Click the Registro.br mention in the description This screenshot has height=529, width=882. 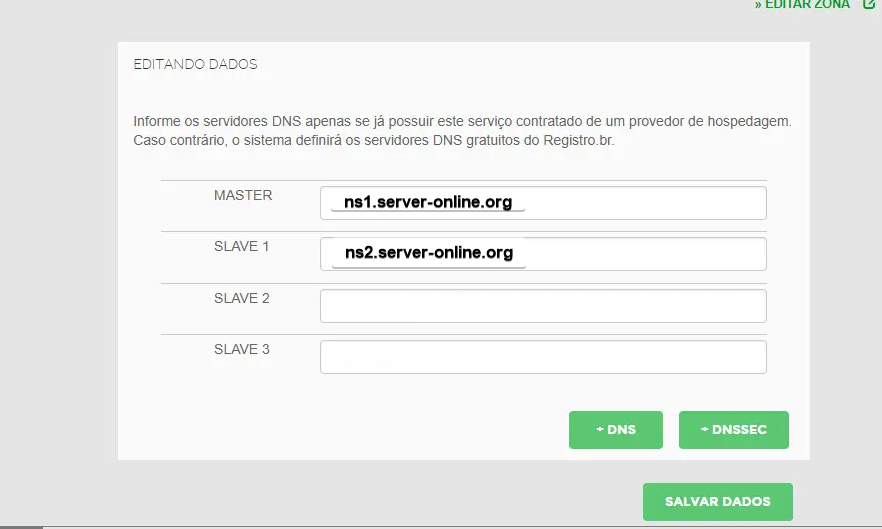pyautogui.click(x=573, y=140)
